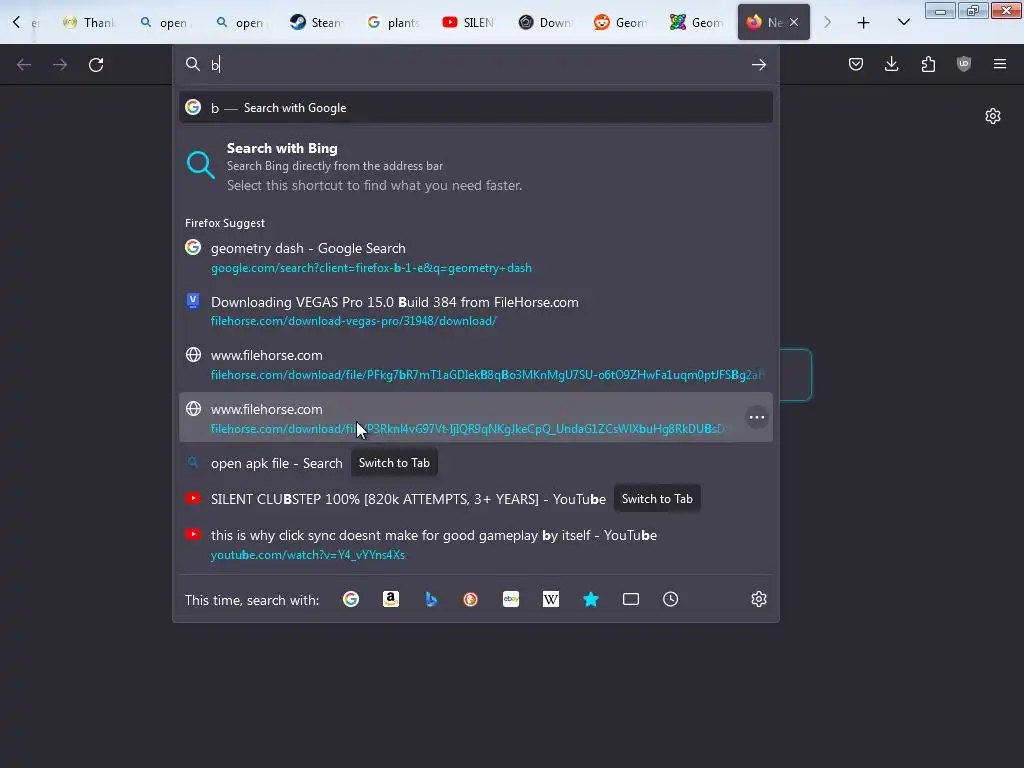This screenshot has width=1024, height=768.
Task: Search this time with Bing icon
Action: tap(431, 599)
